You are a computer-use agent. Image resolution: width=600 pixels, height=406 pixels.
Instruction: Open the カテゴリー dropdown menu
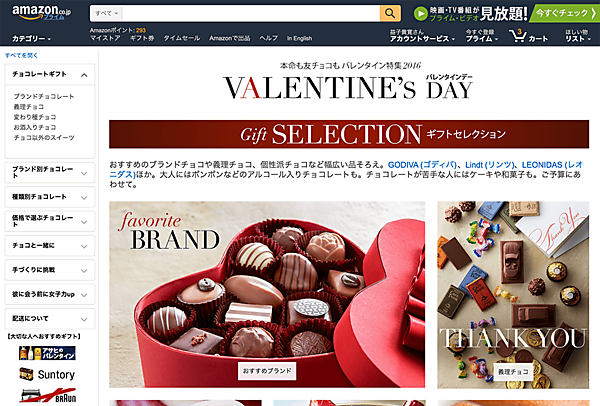[x=31, y=39]
